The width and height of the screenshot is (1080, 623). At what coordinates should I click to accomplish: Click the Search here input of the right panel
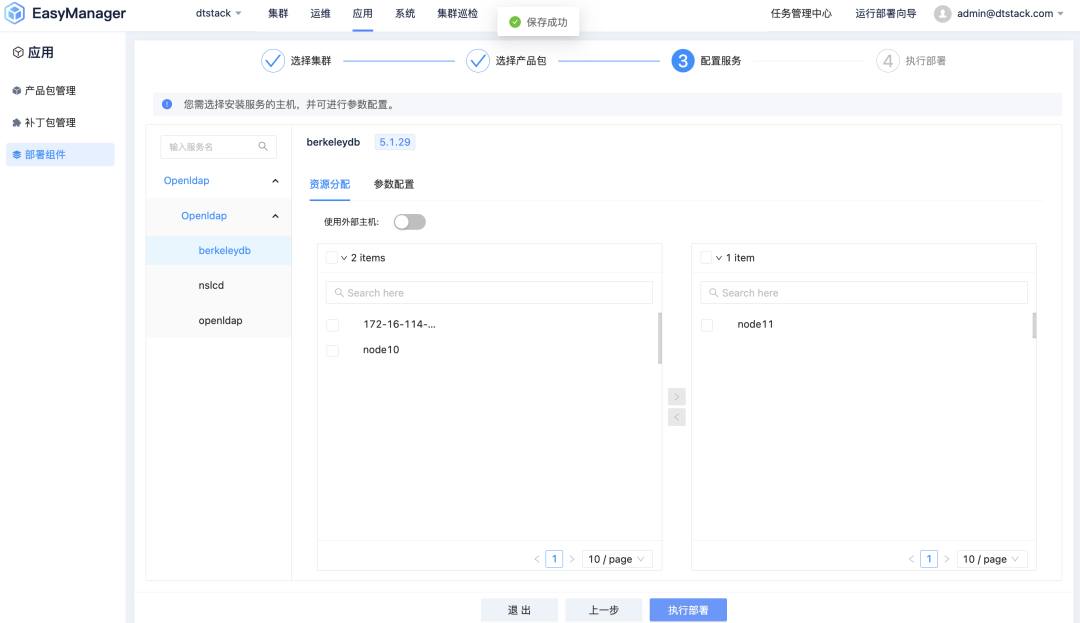863,292
